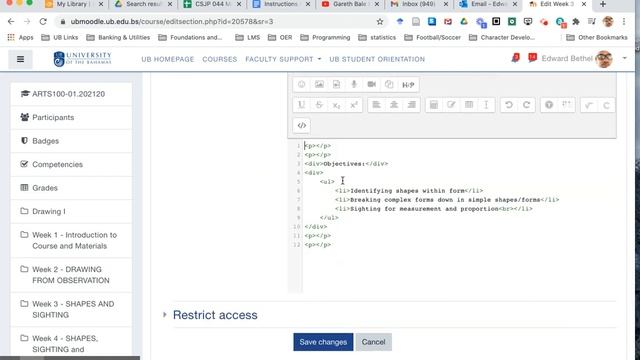Click the clear formatting edit icon
The image size is (640, 360).
click(451, 105)
